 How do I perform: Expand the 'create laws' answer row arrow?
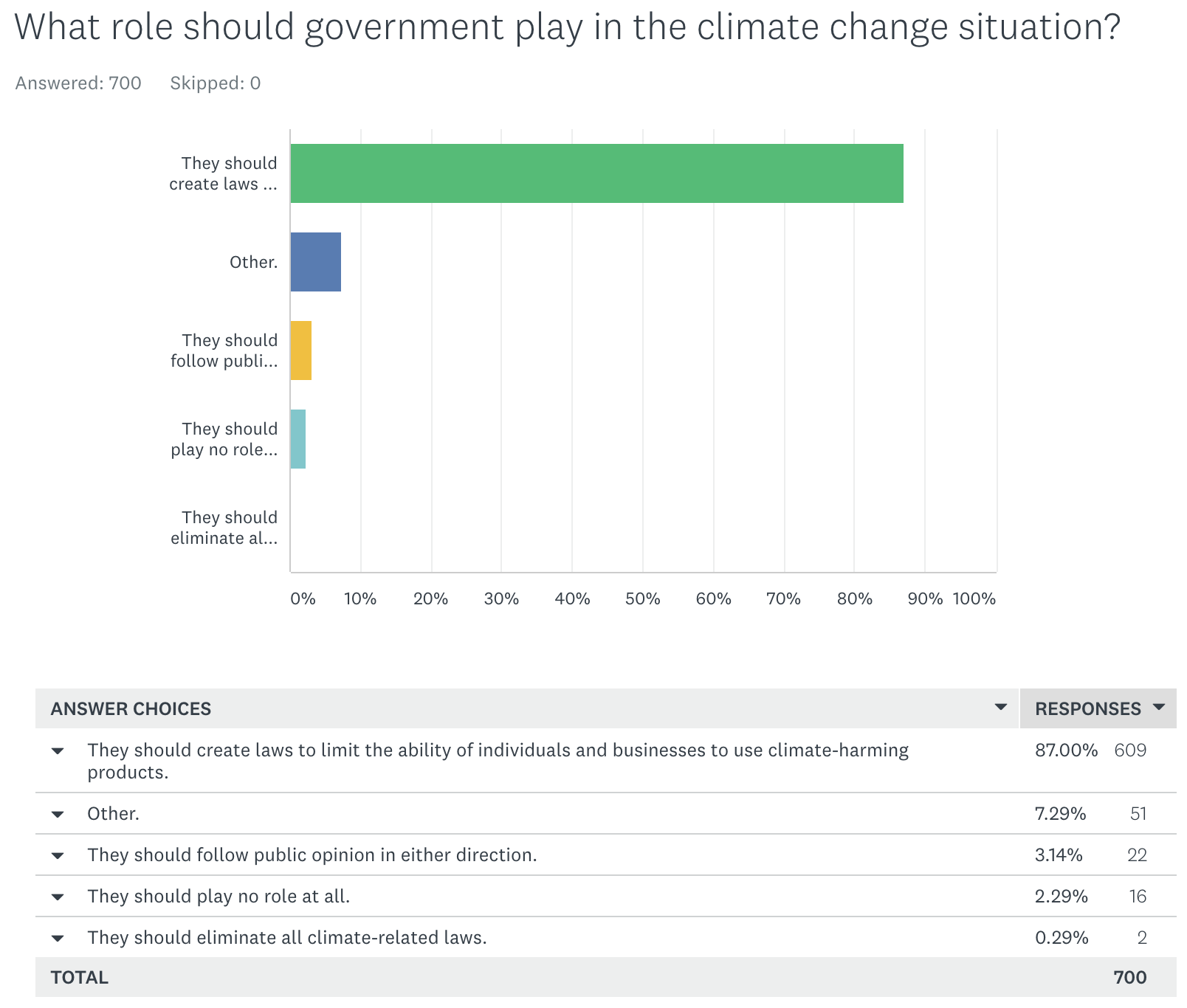(58, 751)
